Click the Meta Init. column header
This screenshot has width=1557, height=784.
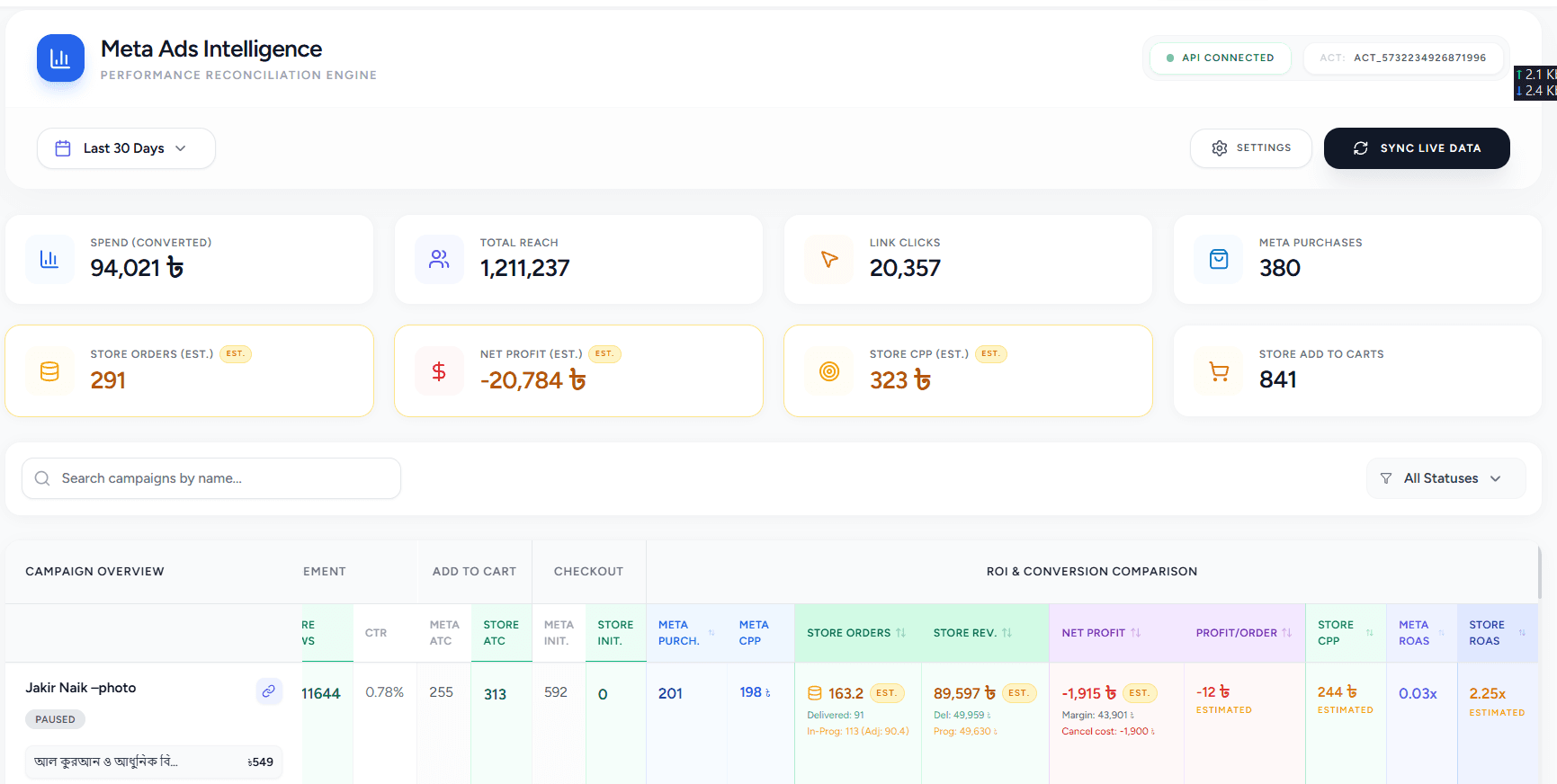(x=559, y=633)
